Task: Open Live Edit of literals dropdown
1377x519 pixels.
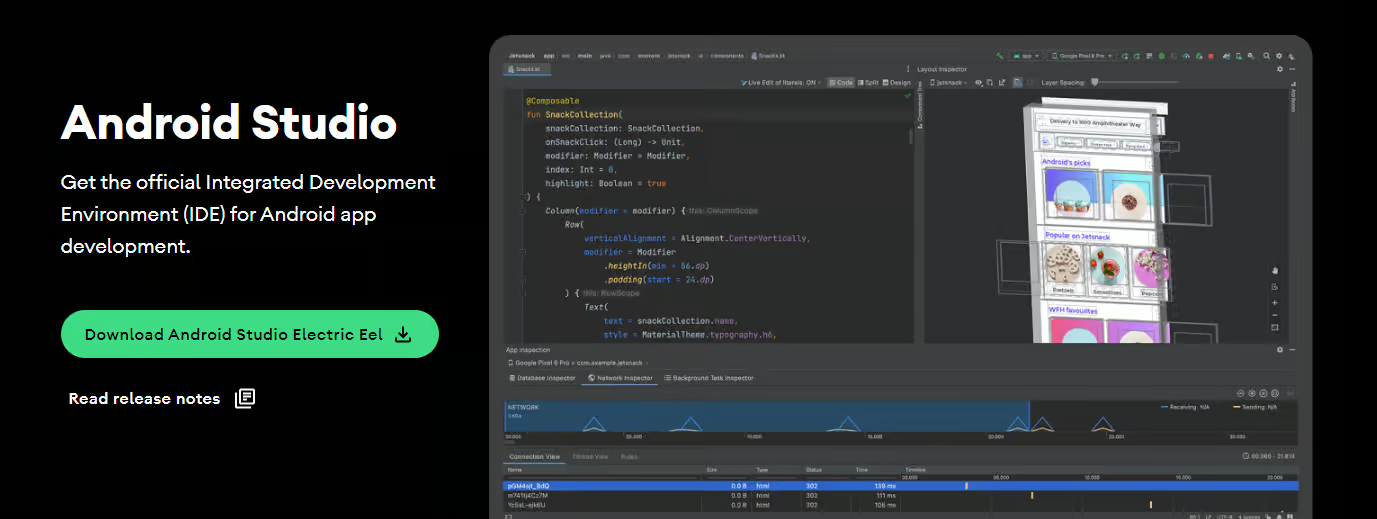Action: click(781, 82)
